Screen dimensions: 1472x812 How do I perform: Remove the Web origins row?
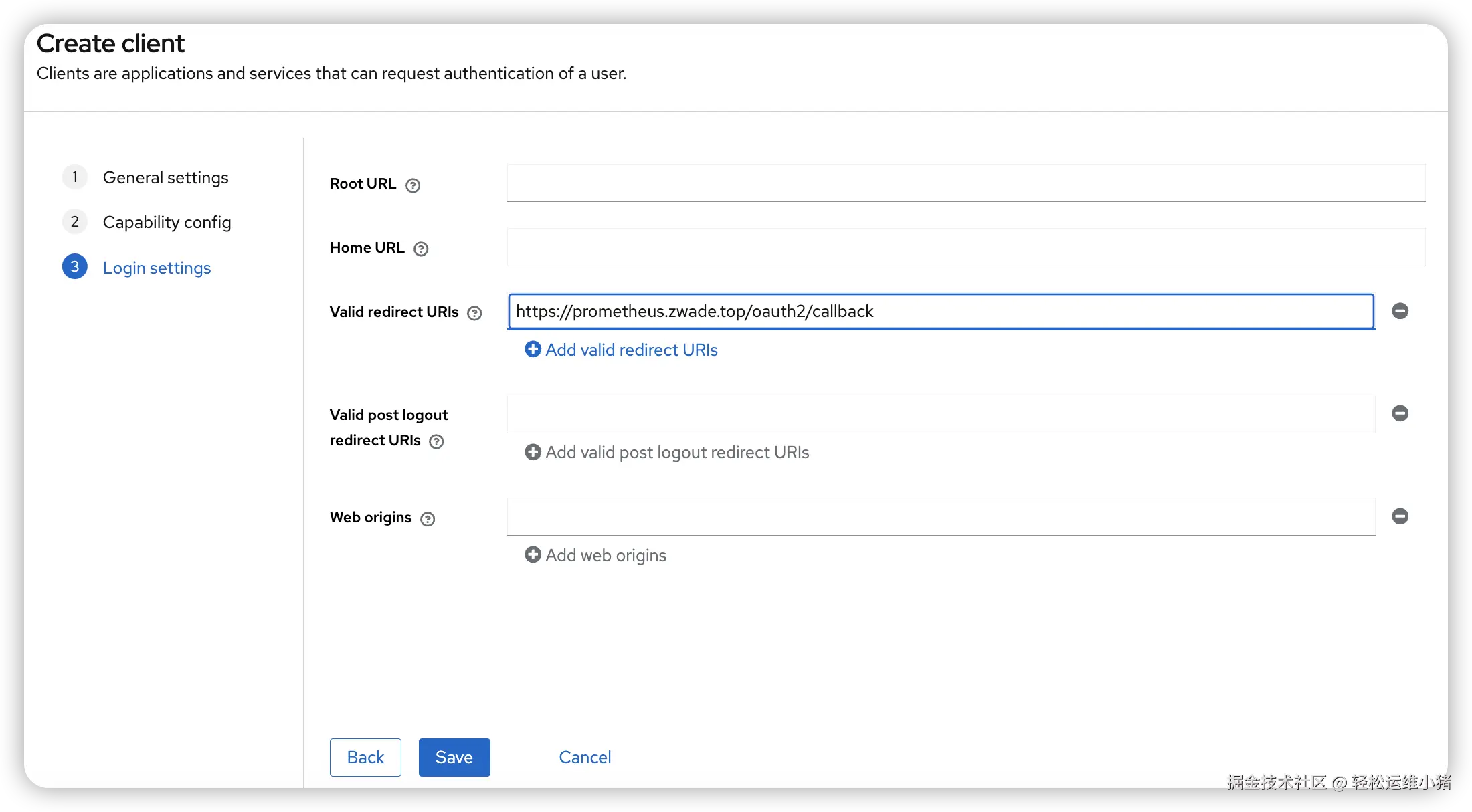(1400, 516)
